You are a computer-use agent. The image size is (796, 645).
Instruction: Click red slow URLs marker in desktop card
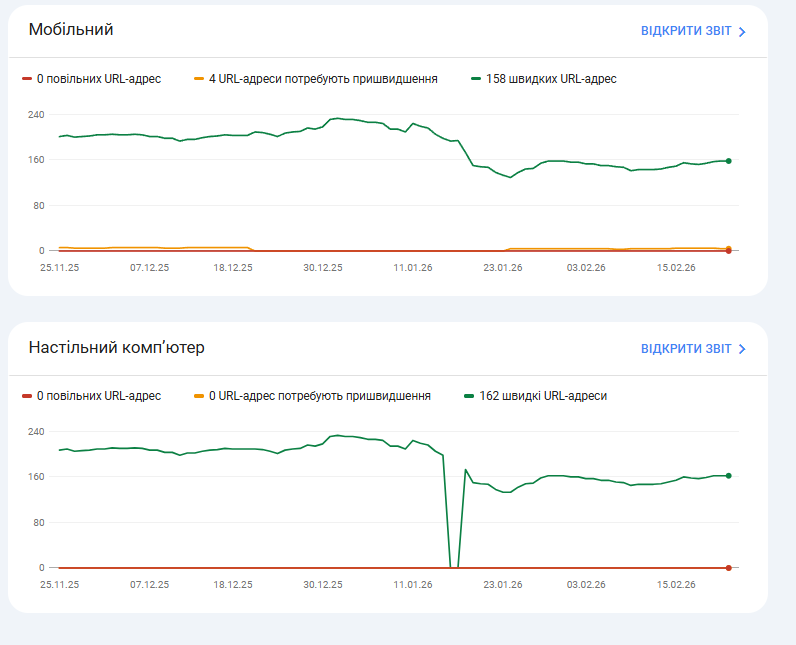click(26, 396)
